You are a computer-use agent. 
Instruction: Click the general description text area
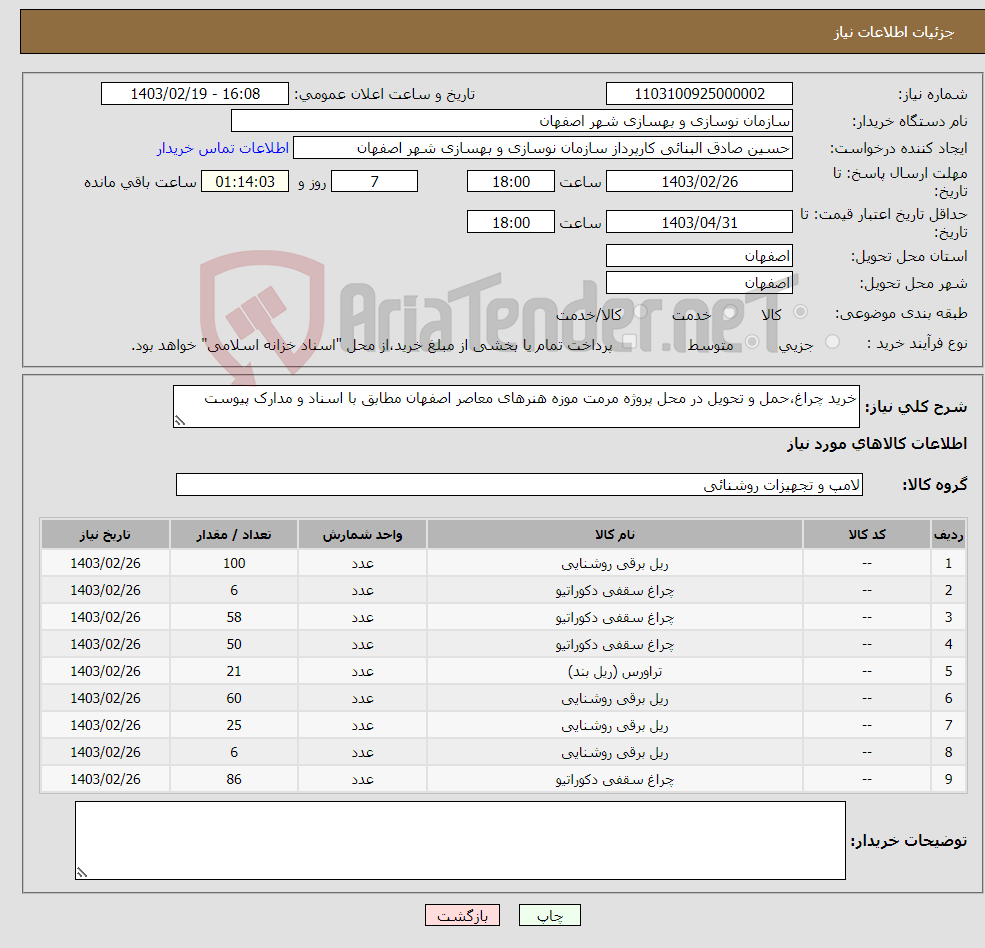pos(516,406)
